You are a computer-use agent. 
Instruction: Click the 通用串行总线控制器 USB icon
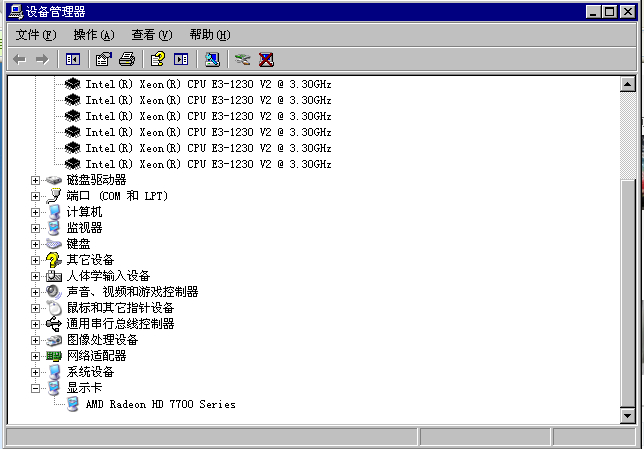point(54,324)
